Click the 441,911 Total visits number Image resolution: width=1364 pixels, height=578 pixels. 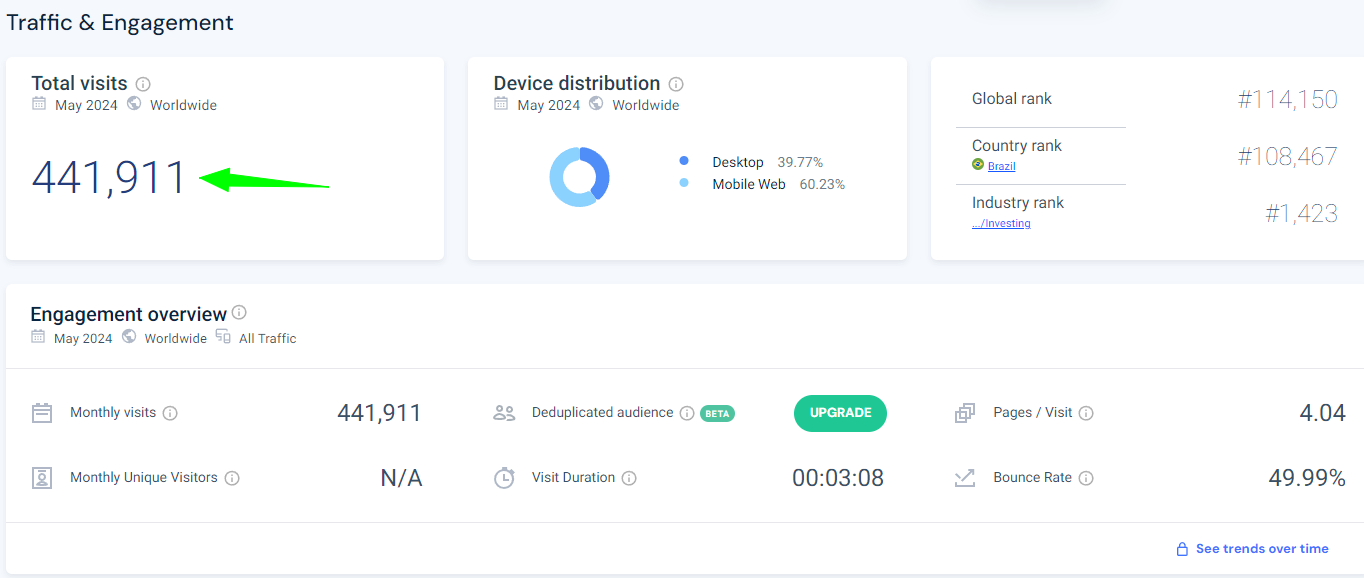coord(109,178)
